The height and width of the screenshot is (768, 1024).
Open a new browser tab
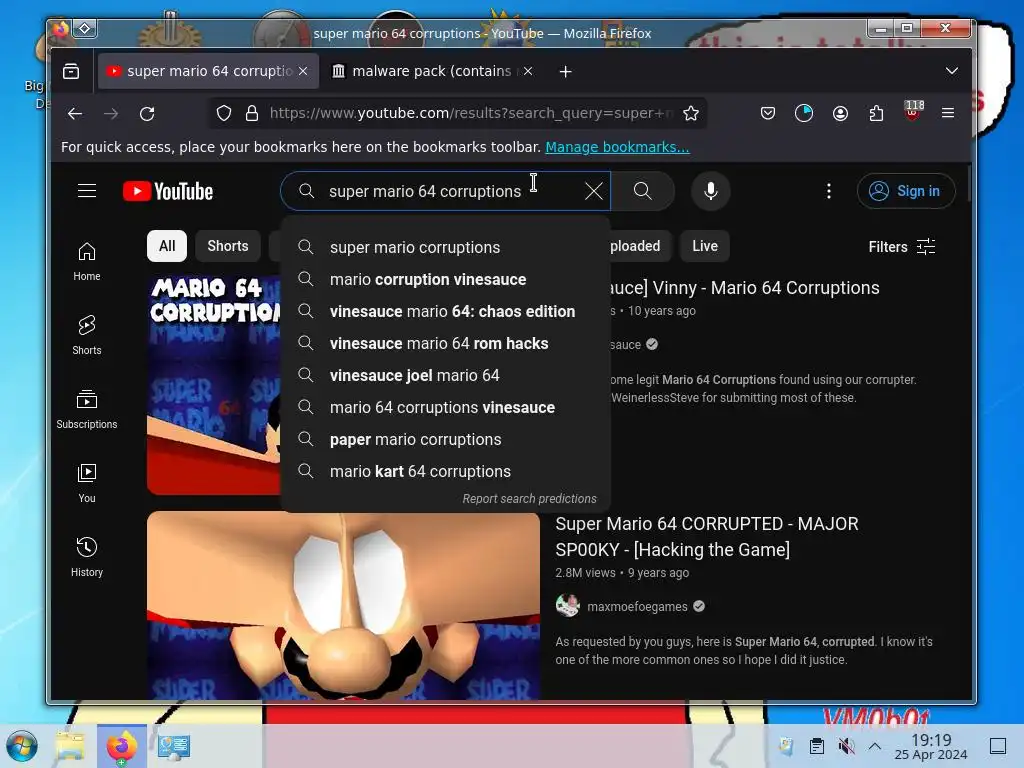[566, 71]
